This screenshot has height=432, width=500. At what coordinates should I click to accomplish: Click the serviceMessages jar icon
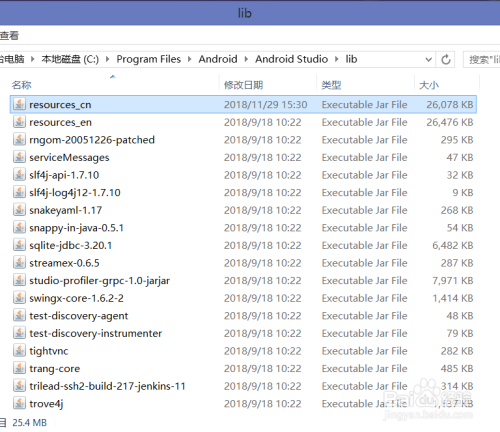[x=19, y=157]
